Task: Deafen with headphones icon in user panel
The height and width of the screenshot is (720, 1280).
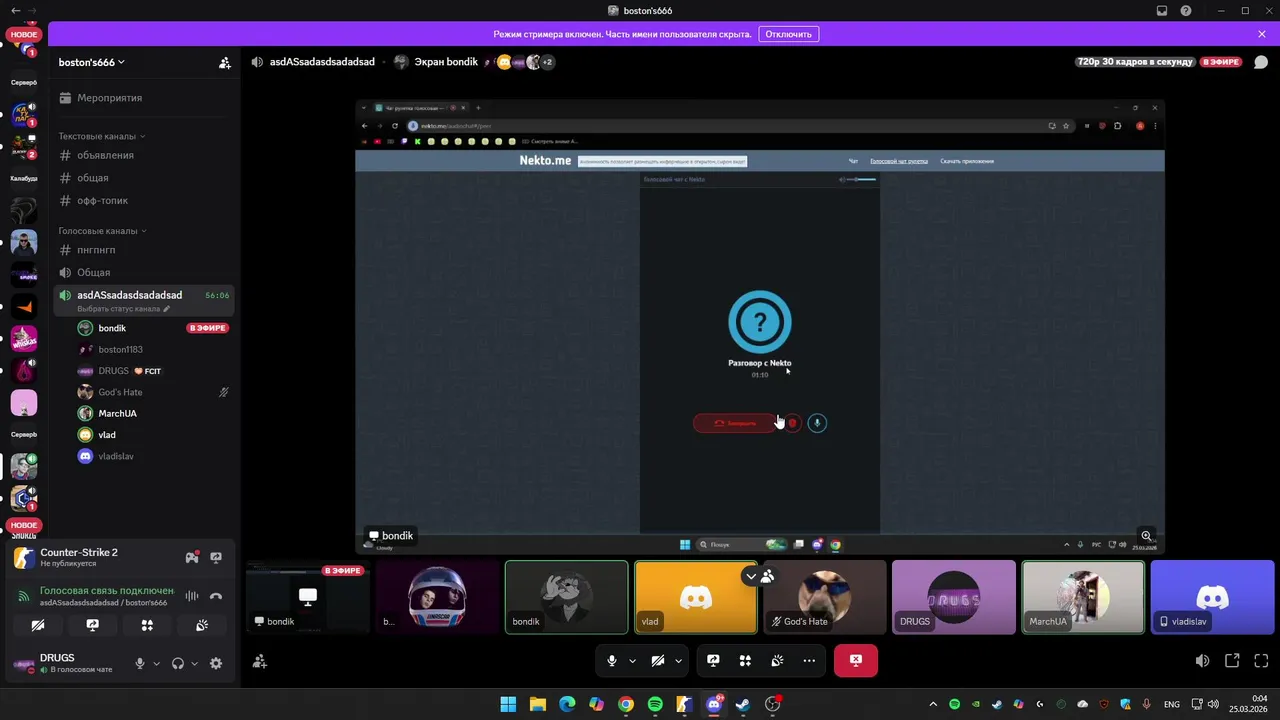Action: pyautogui.click(x=178, y=663)
